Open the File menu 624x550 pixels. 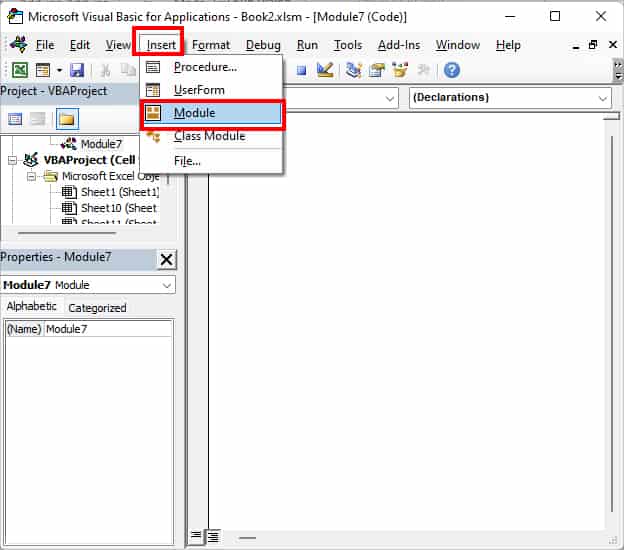point(45,45)
